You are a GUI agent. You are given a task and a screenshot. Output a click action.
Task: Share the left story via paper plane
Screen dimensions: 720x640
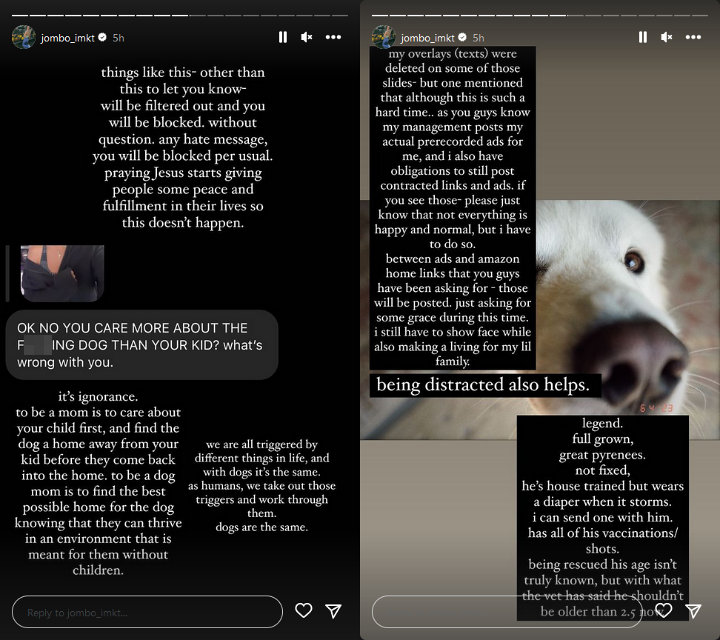[x=333, y=610]
